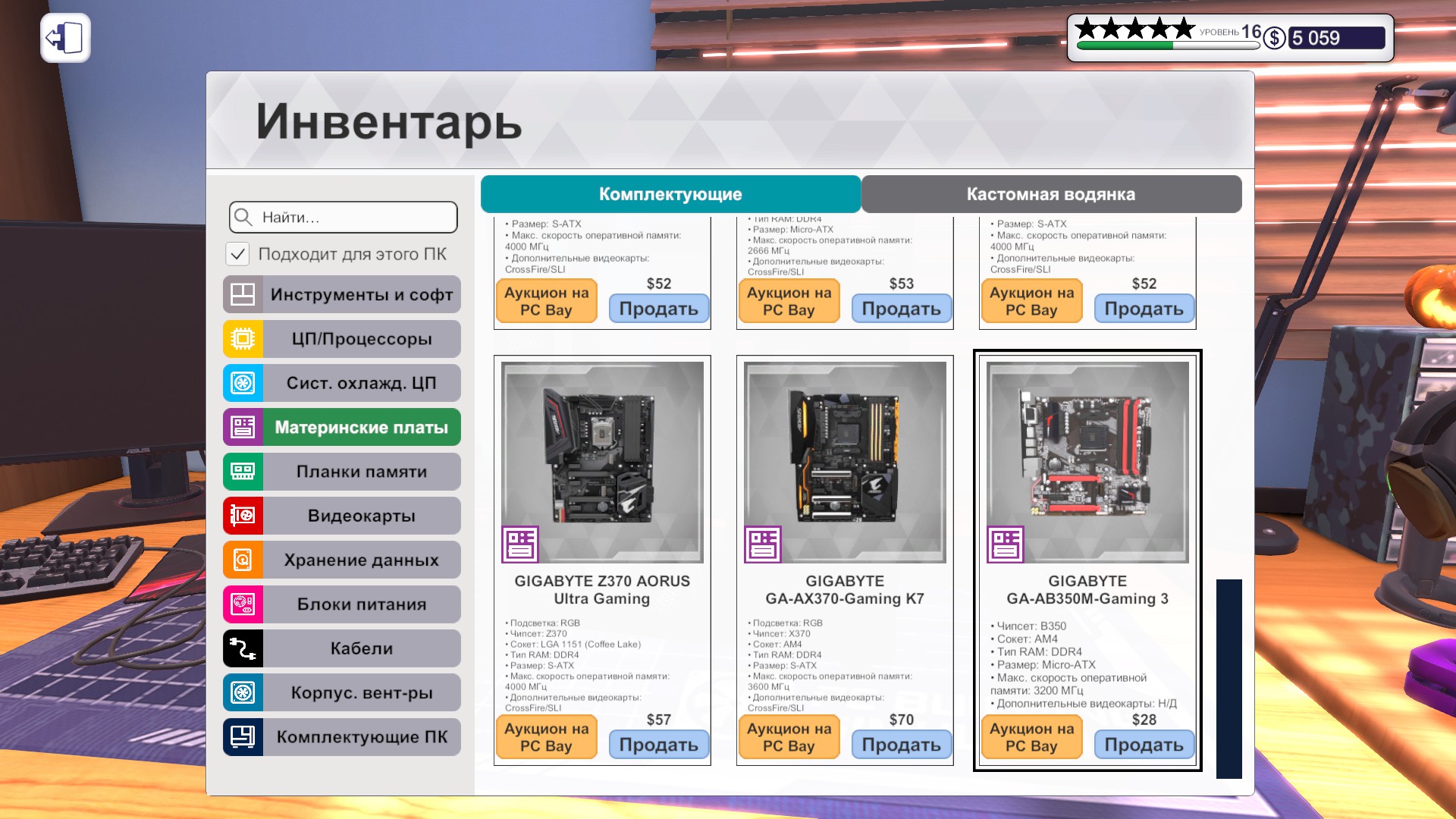The width and height of the screenshot is (1456, 819).
Task: Open the CPU processors category icon
Action: [x=243, y=339]
